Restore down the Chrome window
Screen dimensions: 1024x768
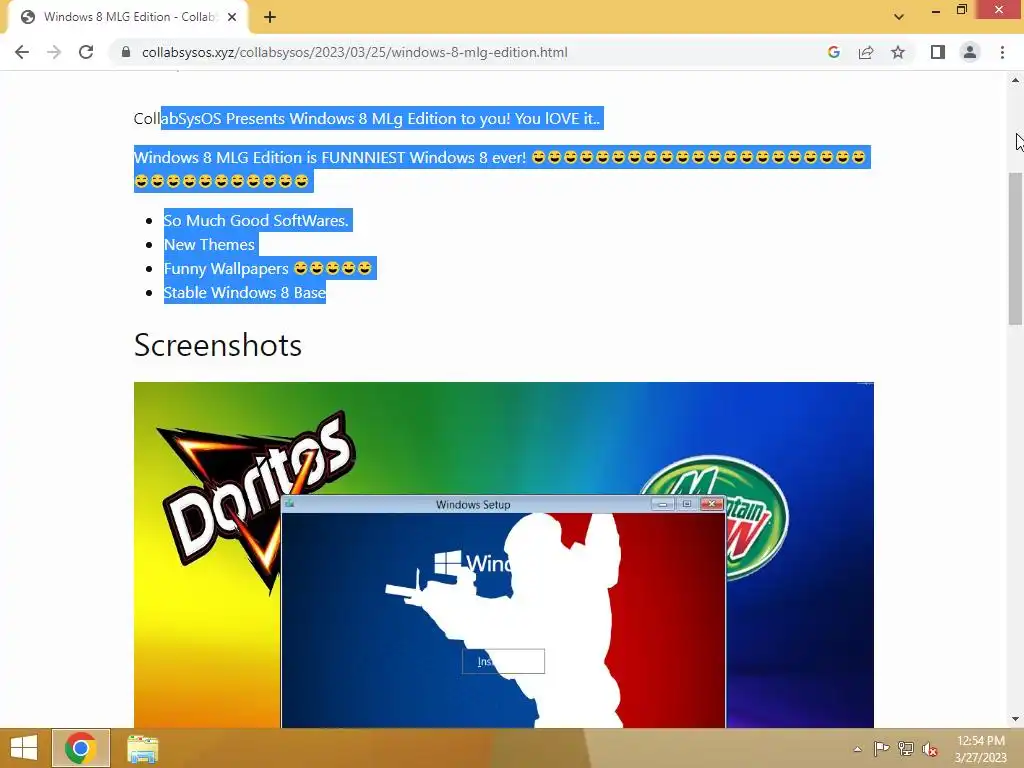[961, 10]
